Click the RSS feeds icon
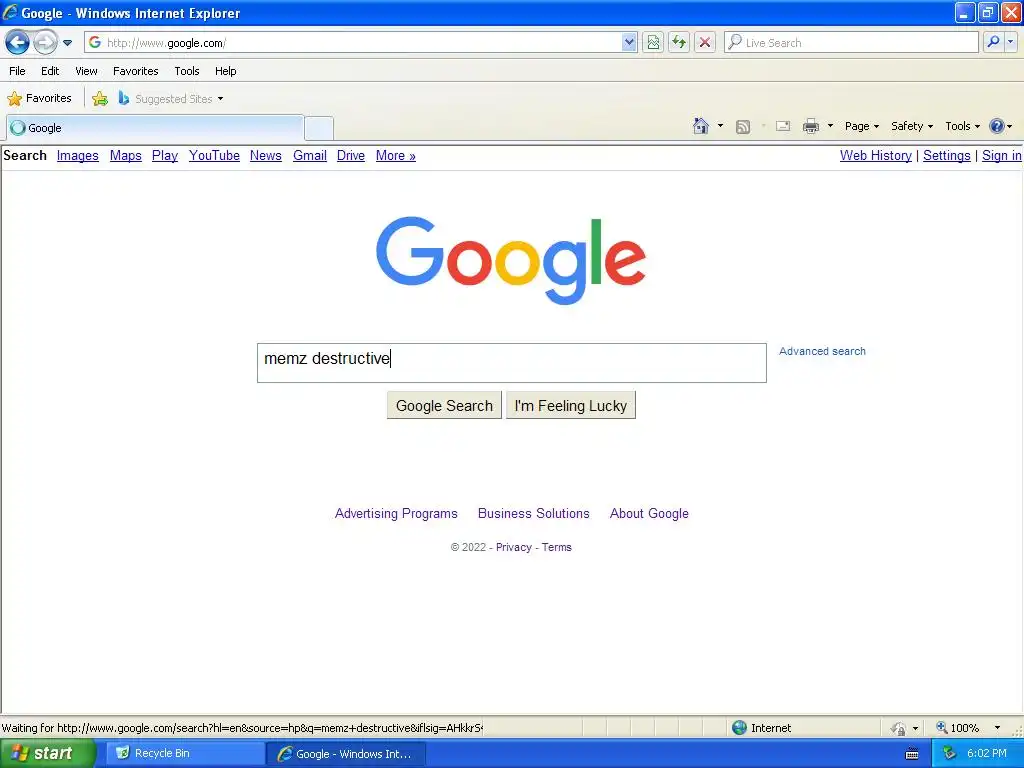1024x768 pixels. point(743,127)
